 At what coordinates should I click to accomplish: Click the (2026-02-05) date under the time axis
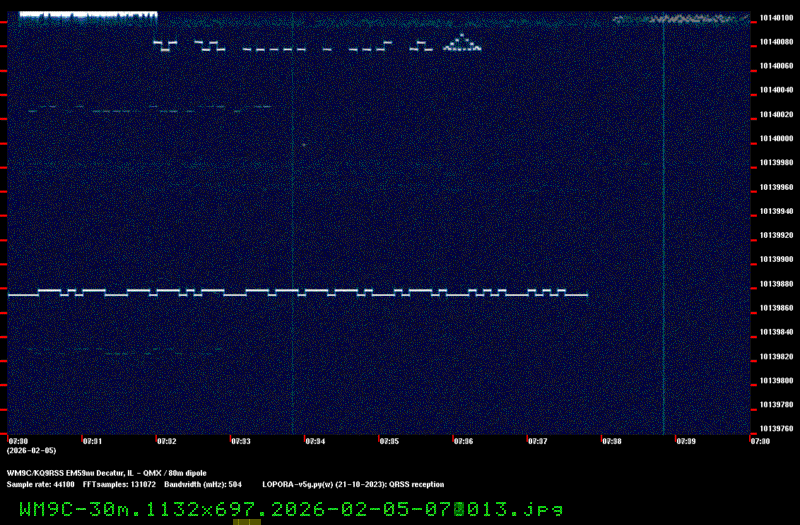tap(30, 450)
